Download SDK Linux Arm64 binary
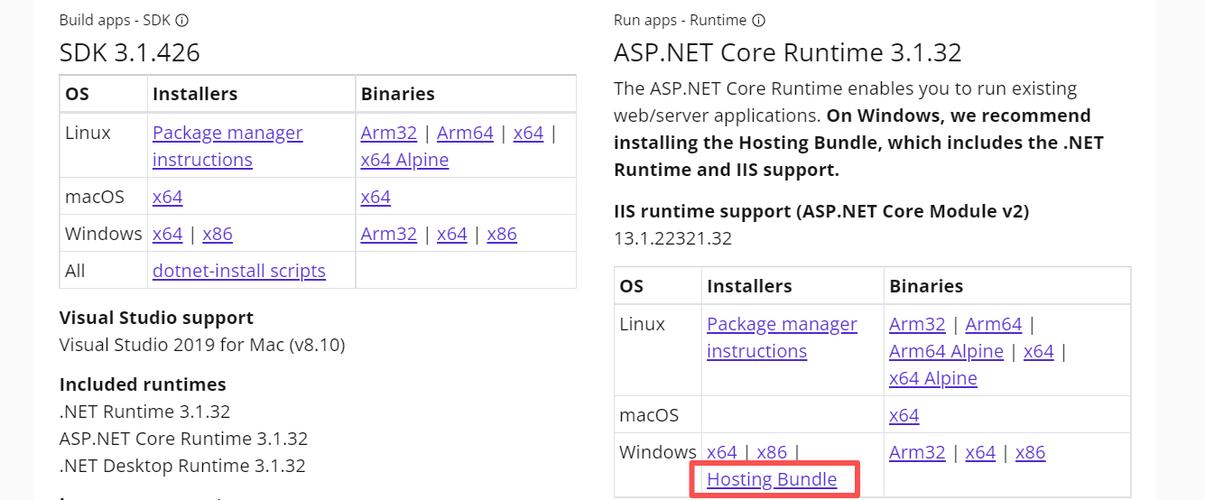Screen dimensions: 1205x500 click(465, 133)
